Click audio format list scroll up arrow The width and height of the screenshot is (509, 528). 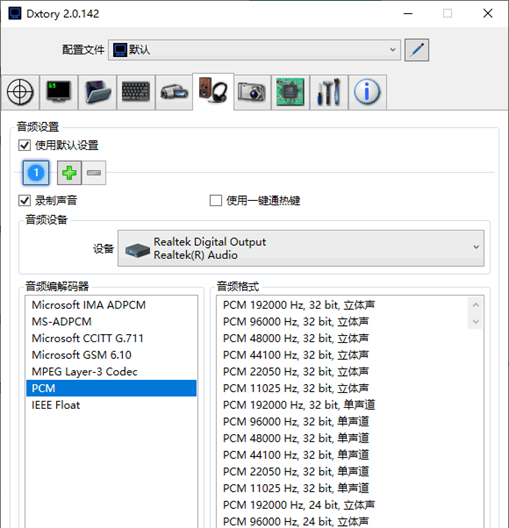tap(476, 305)
